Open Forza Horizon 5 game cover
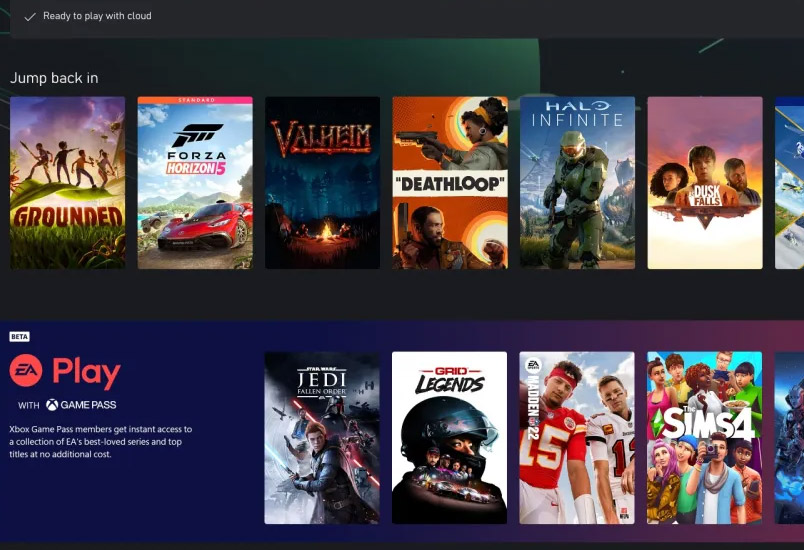The height and width of the screenshot is (550, 804). coord(195,185)
